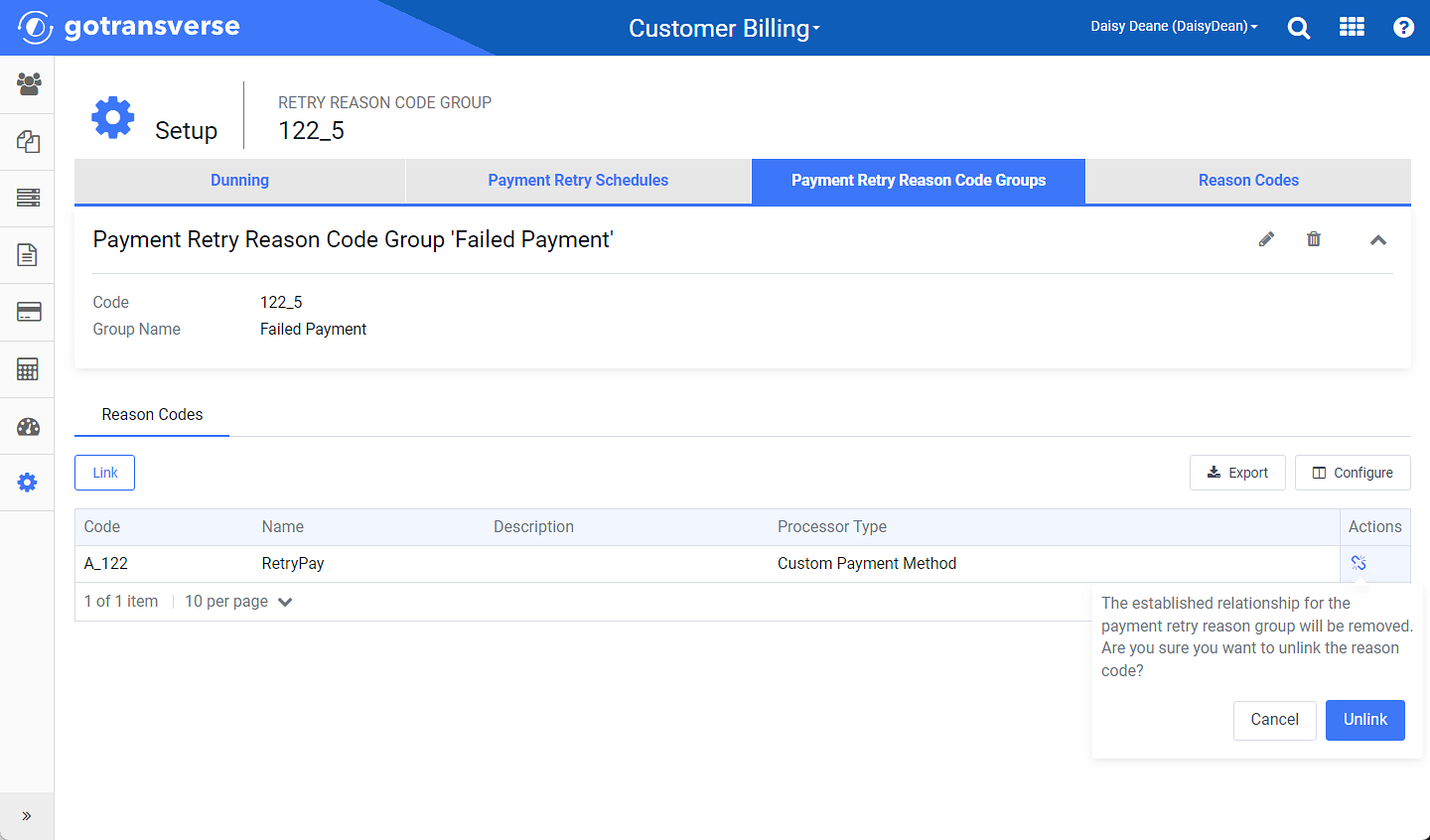
Task: Click the A_122 code cell
Action: [x=106, y=564]
